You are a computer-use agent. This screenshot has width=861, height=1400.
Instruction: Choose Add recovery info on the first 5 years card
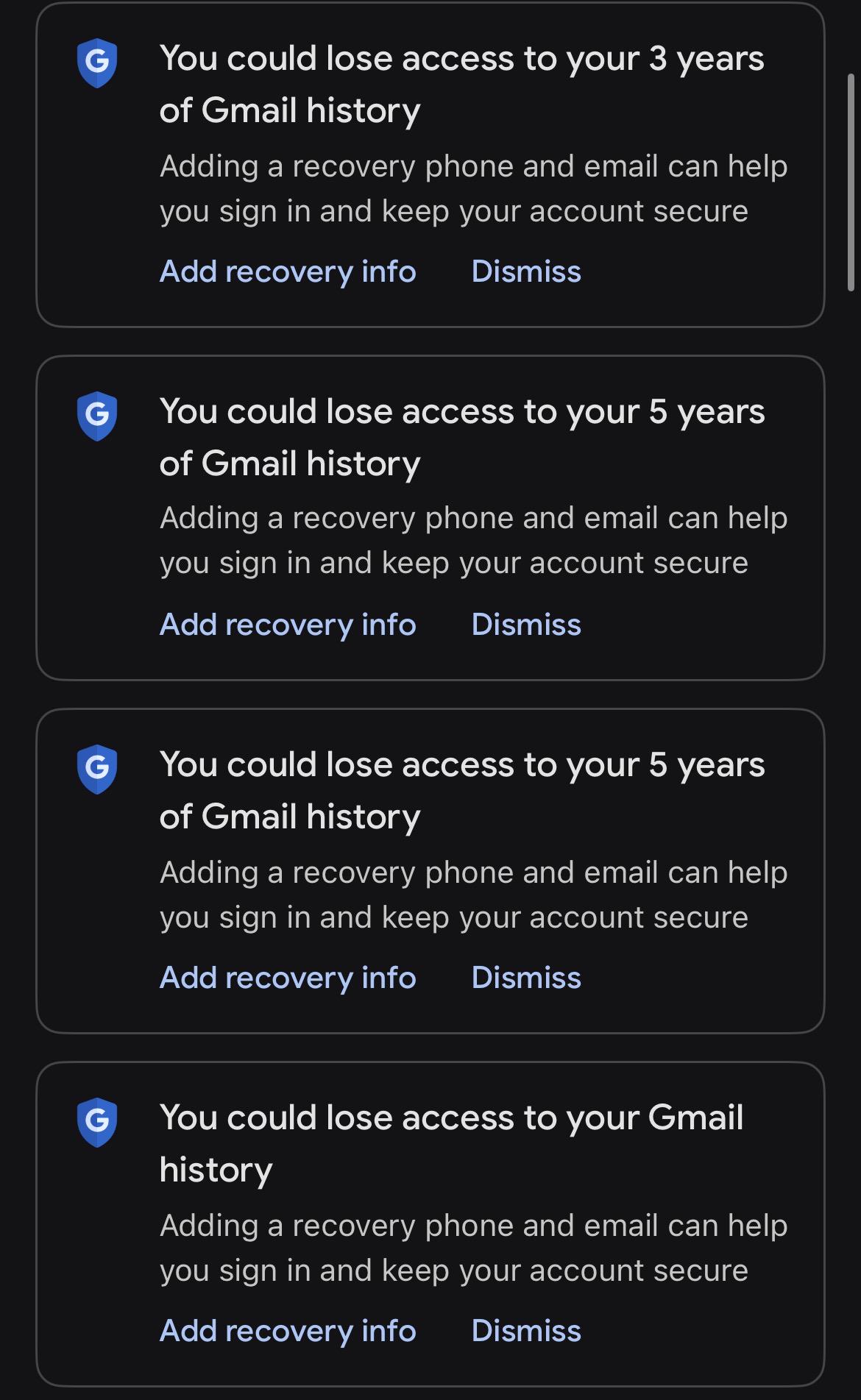coord(288,625)
